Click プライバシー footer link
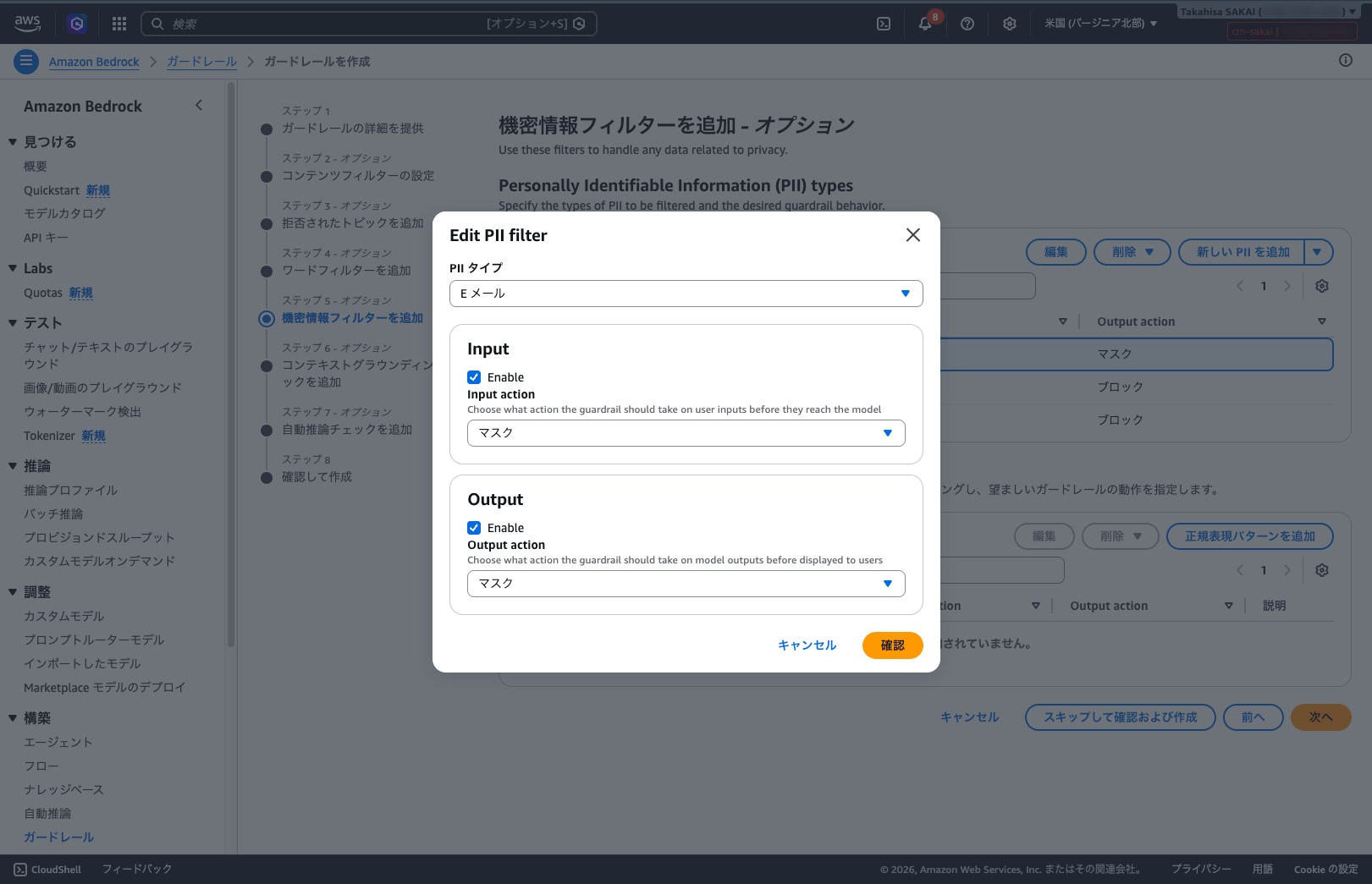 (1201, 870)
